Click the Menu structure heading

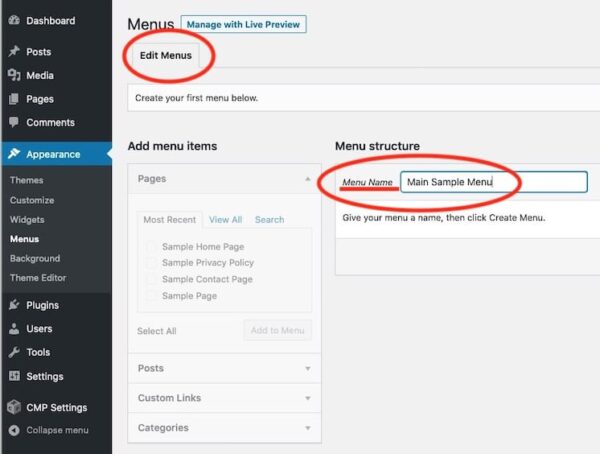(377, 146)
